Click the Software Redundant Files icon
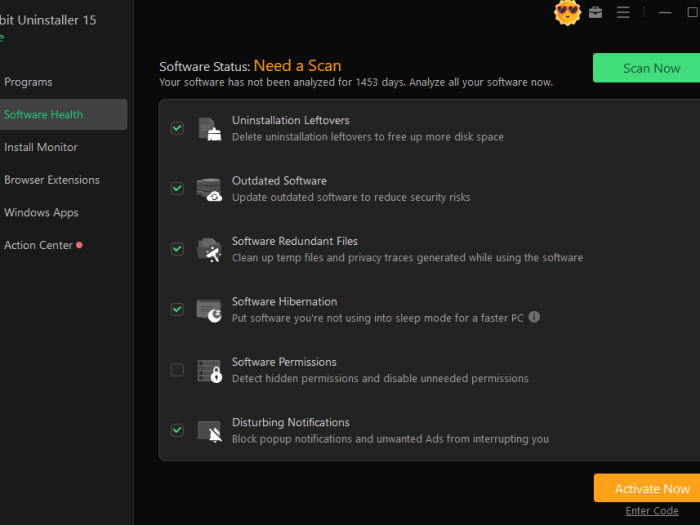700x525 pixels. coord(209,249)
